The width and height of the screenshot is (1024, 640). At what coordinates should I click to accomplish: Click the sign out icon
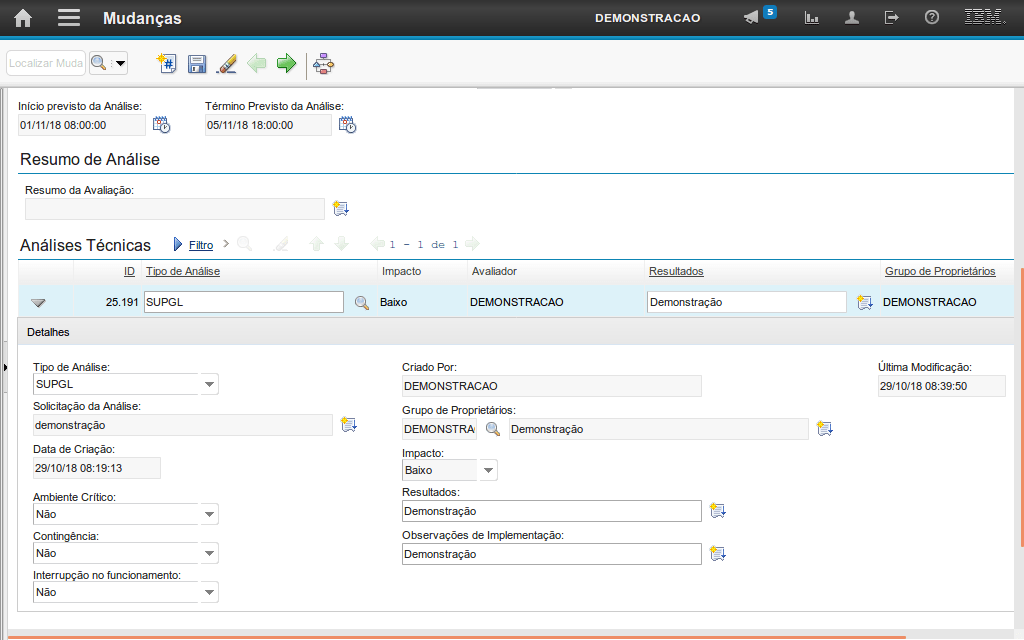[x=891, y=18]
